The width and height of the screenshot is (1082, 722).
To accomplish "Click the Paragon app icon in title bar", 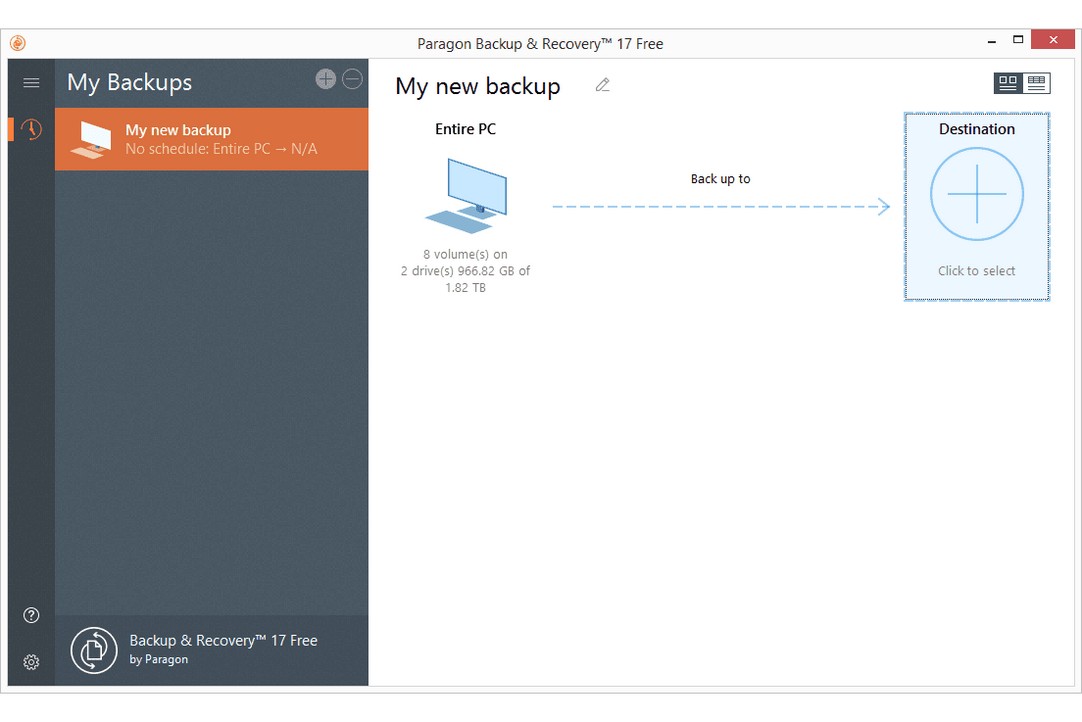I will click(18, 43).
